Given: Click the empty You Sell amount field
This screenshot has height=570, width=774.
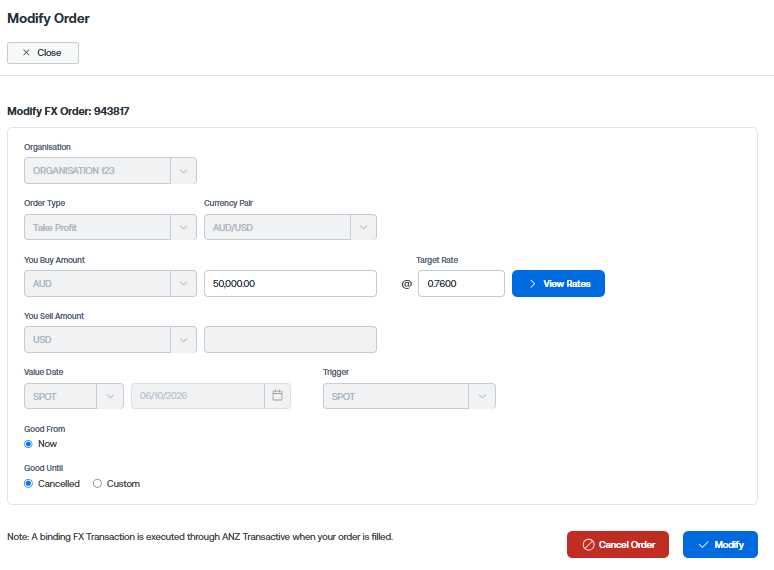Looking at the screenshot, I should 290,340.
